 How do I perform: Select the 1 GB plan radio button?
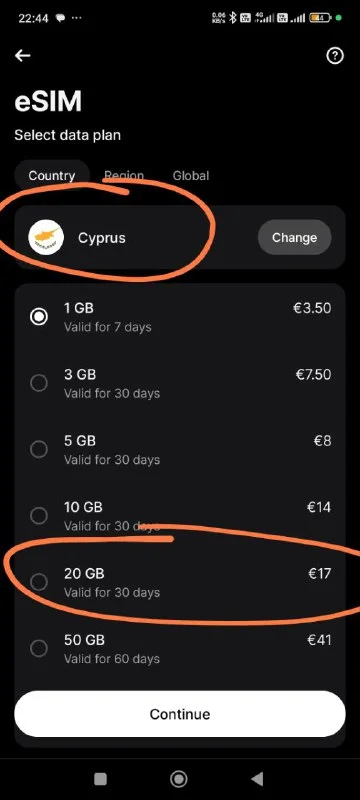tap(39, 317)
